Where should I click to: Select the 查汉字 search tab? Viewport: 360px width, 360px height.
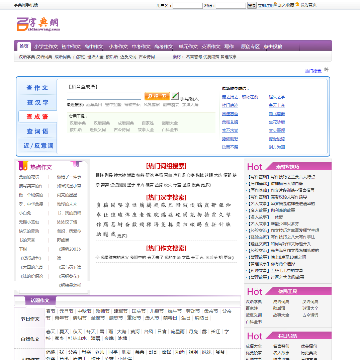click(x=38, y=102)
